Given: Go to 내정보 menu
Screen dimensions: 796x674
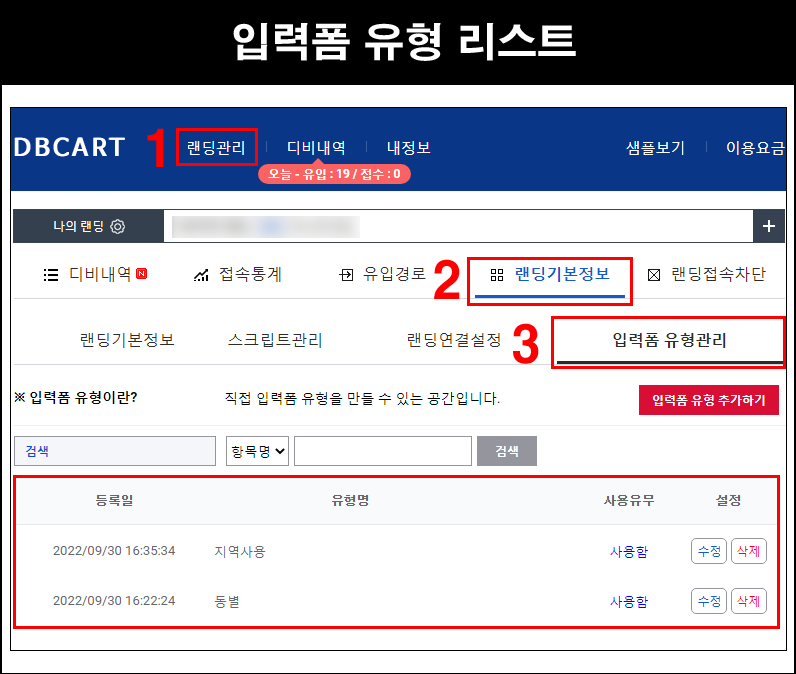Looking at the screenshot, I should click(x=408, y=147).
